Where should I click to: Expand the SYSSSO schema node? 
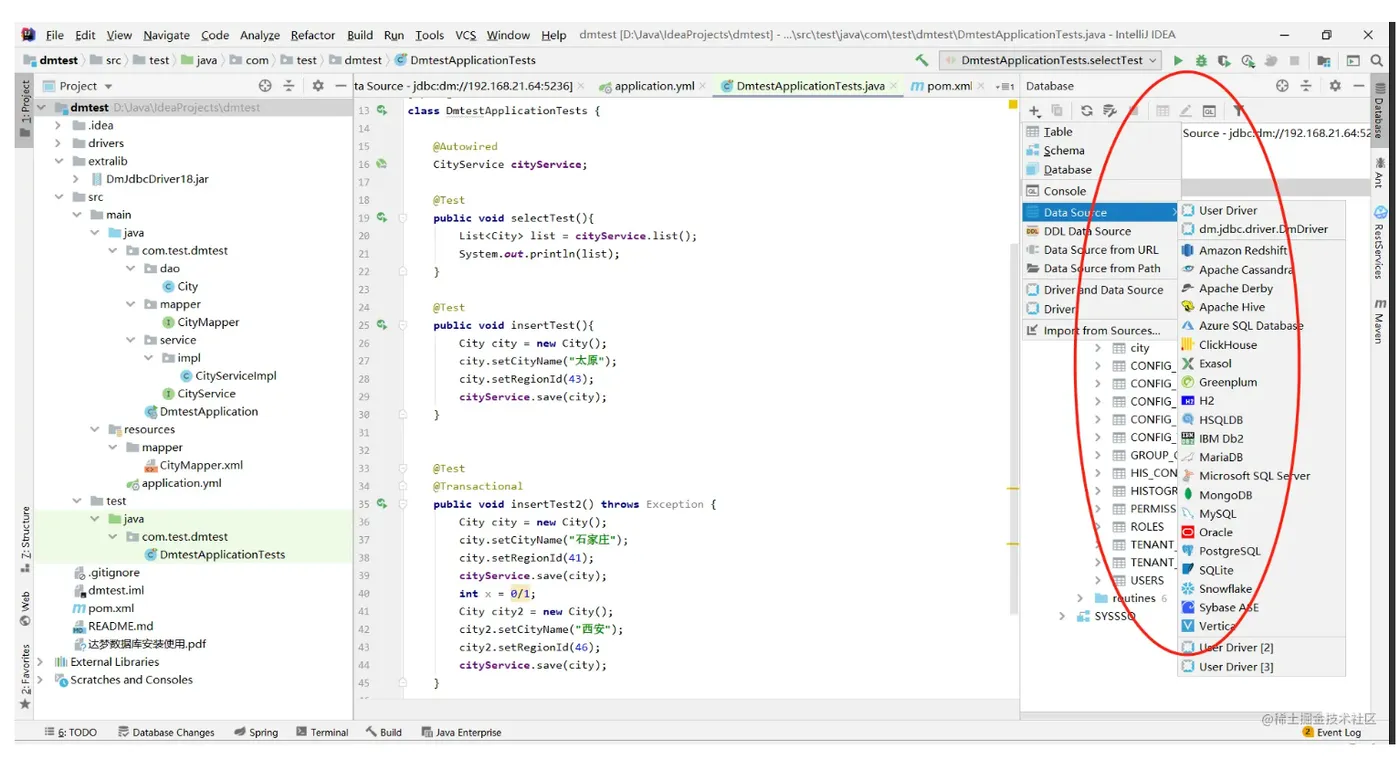(x=1062, y=616)
